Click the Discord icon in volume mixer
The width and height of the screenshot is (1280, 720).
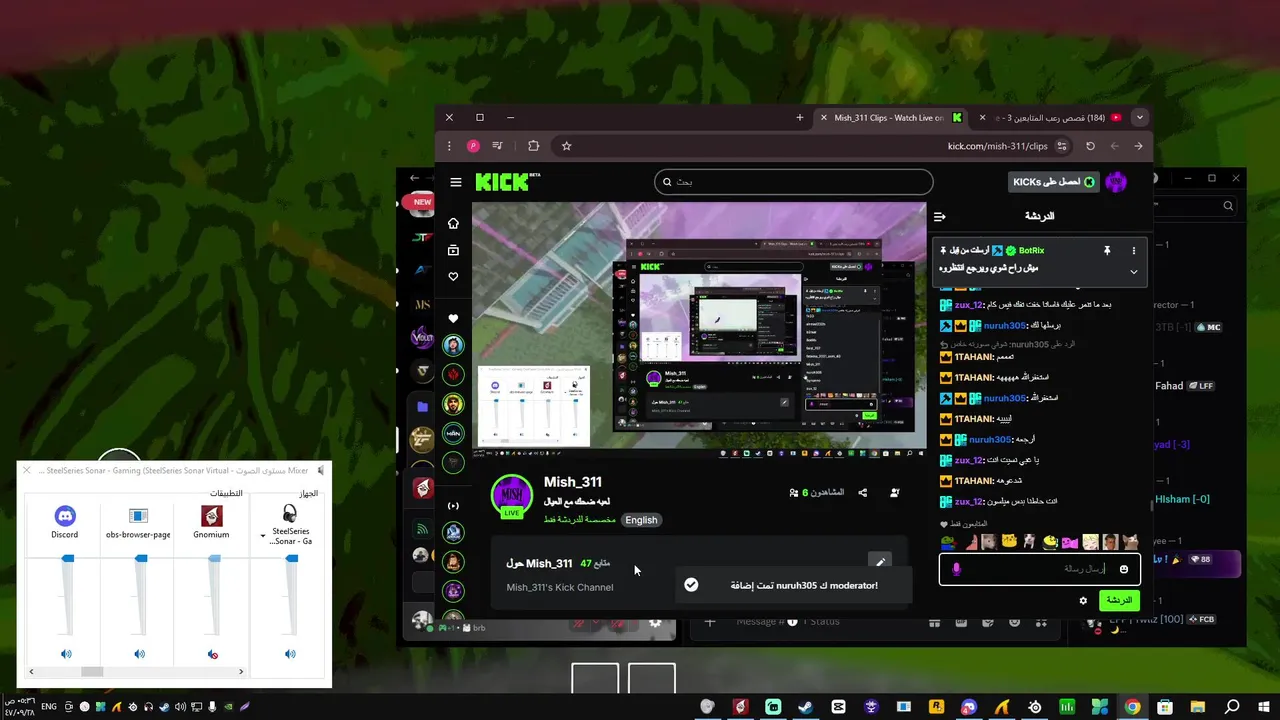[65, 516]
